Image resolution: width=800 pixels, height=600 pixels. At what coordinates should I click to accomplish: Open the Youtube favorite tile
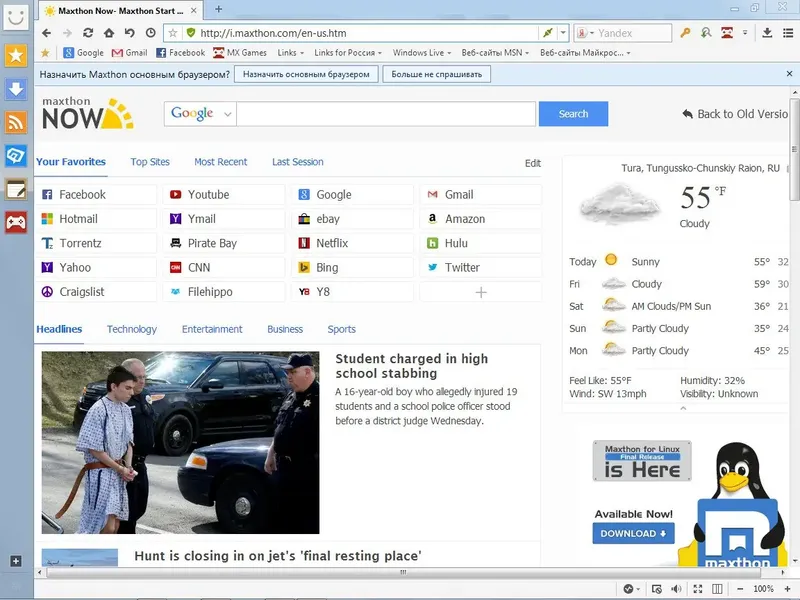click(224, 194)
